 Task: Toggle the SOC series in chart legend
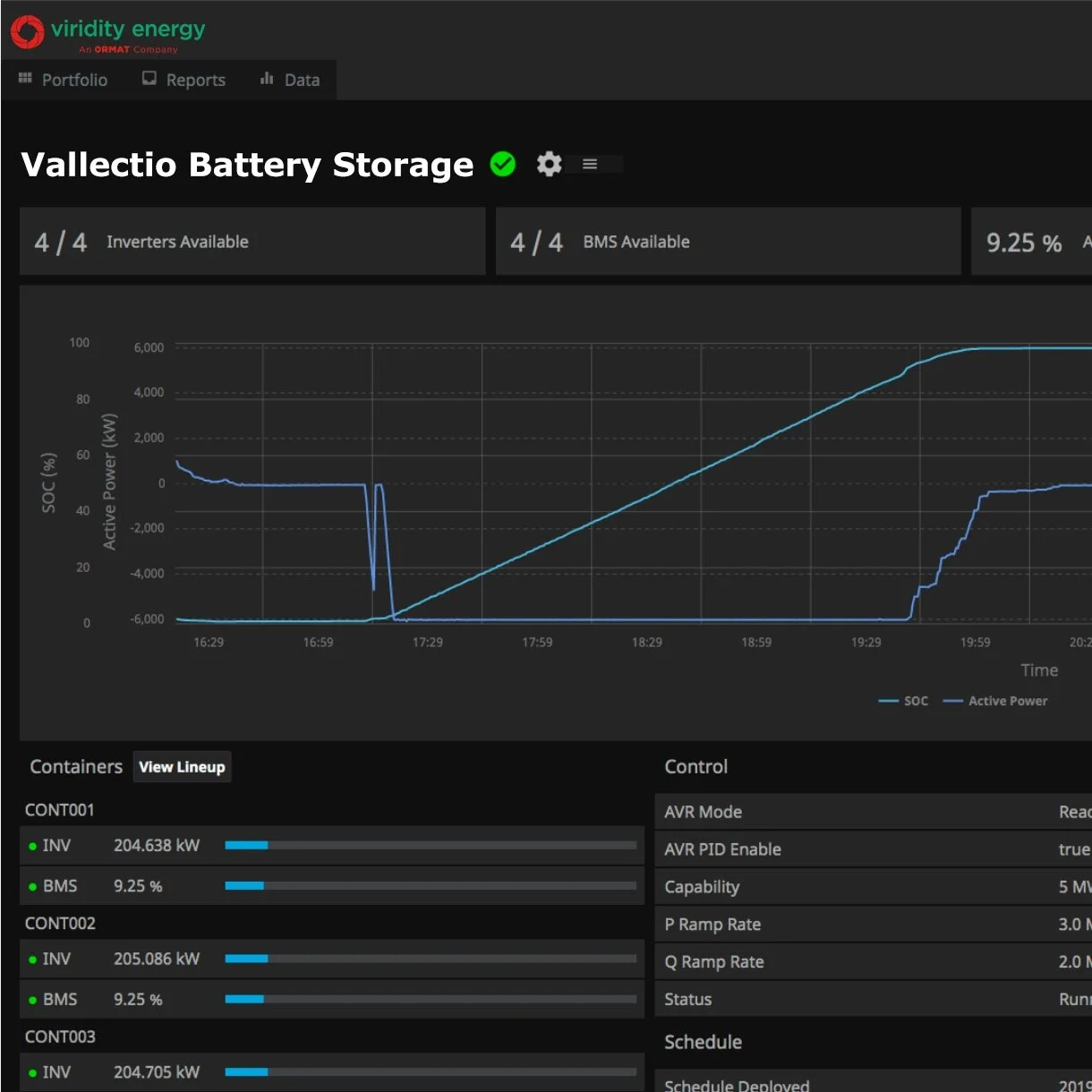tap(904, 701)
